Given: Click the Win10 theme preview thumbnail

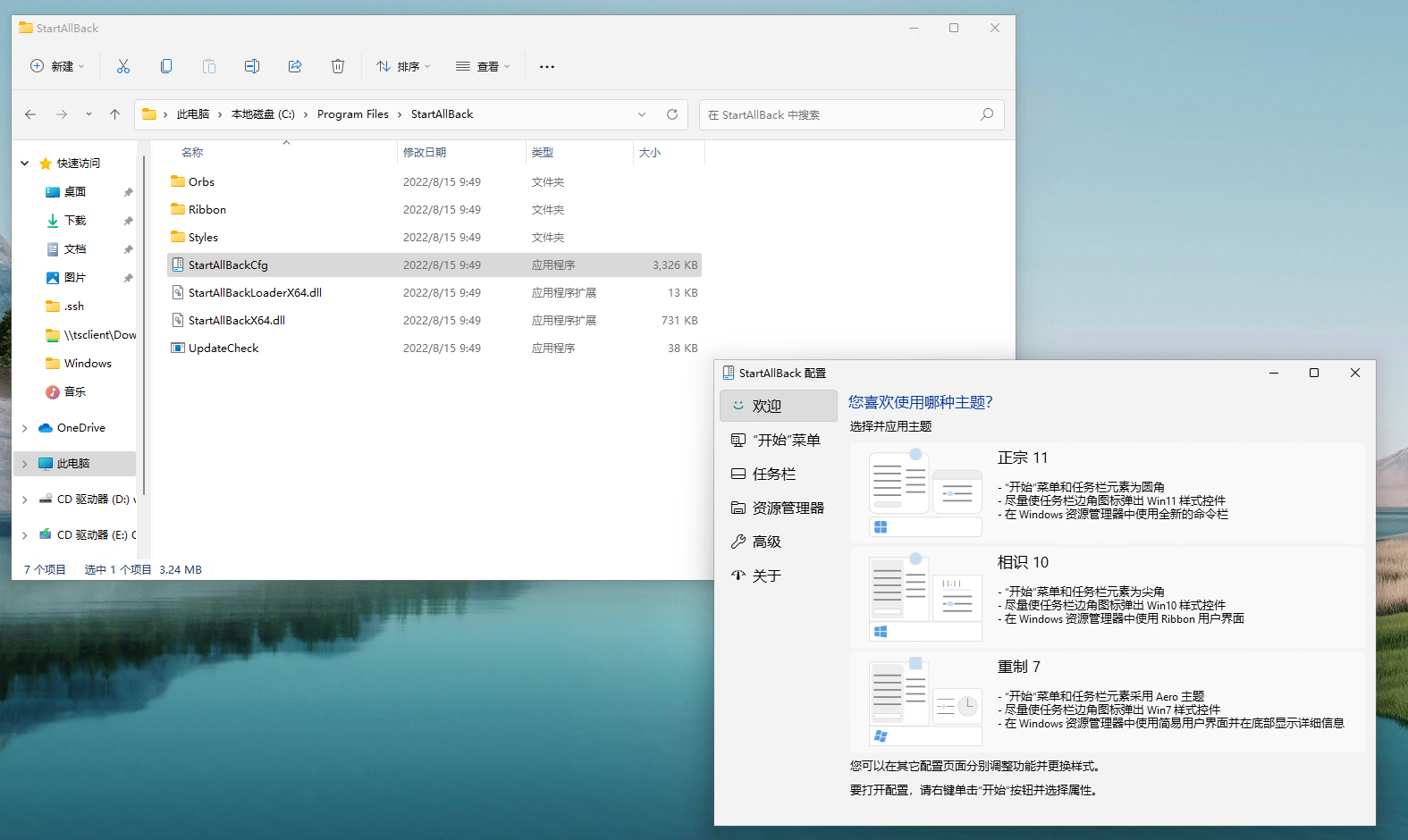Looking at the screenshot, I should [925, 598].
